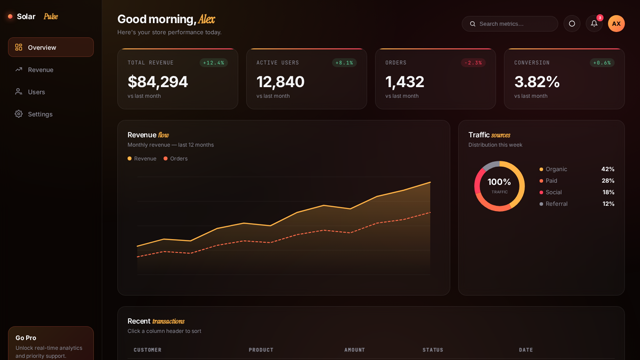Click the notification badge count
This screenshot has width=640, height=360.
pyautogui.click(x=600, y=18)
